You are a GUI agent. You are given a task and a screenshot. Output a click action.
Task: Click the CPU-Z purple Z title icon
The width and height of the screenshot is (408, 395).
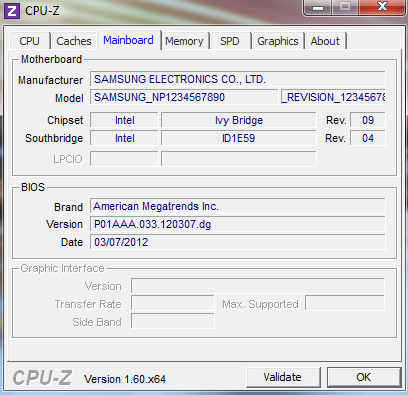(12, 11)
